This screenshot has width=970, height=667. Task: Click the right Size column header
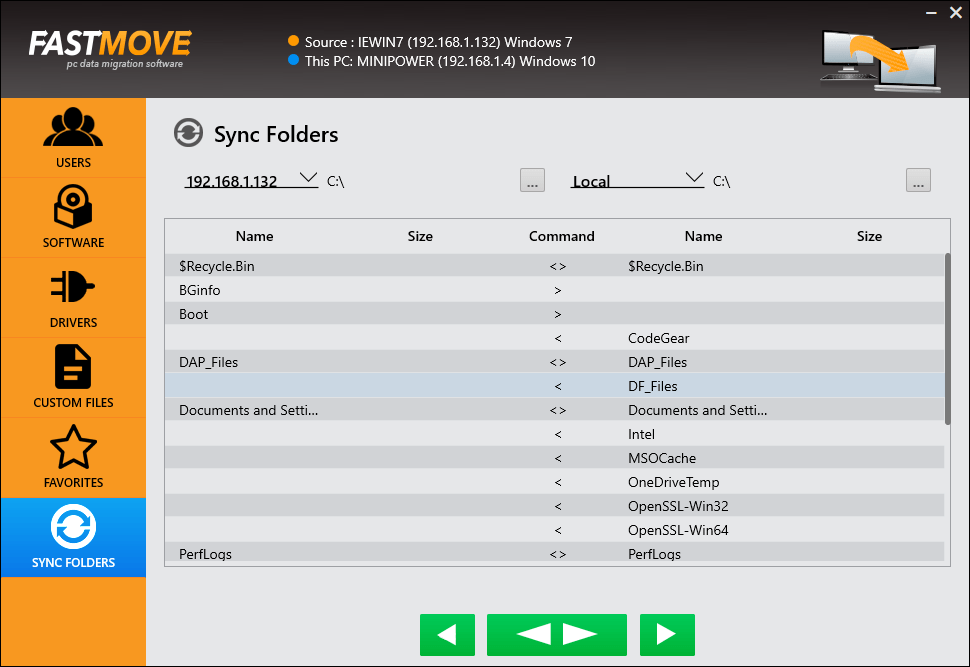[869, 236]
